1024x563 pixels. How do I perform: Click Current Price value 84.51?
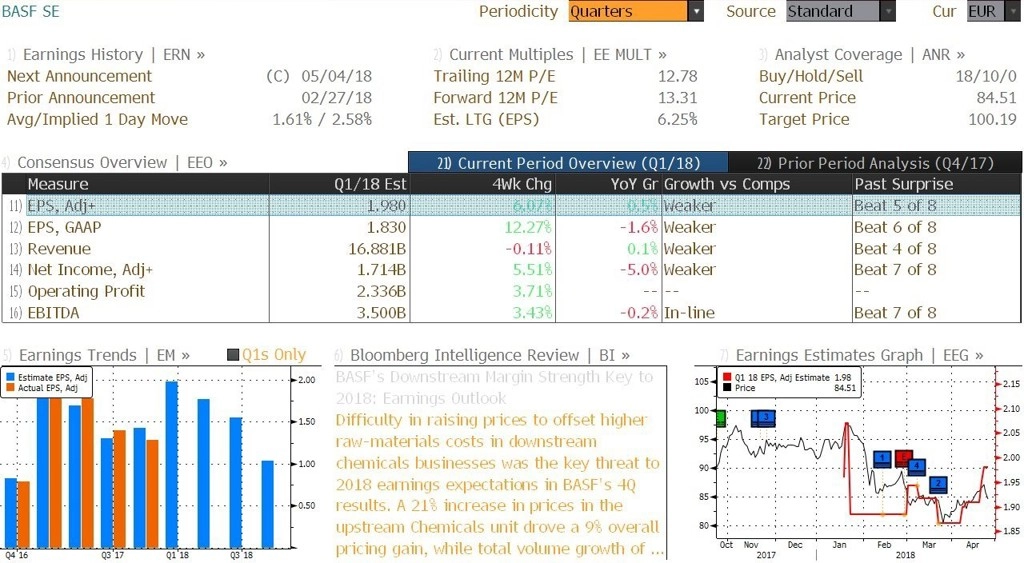(997, 98)
